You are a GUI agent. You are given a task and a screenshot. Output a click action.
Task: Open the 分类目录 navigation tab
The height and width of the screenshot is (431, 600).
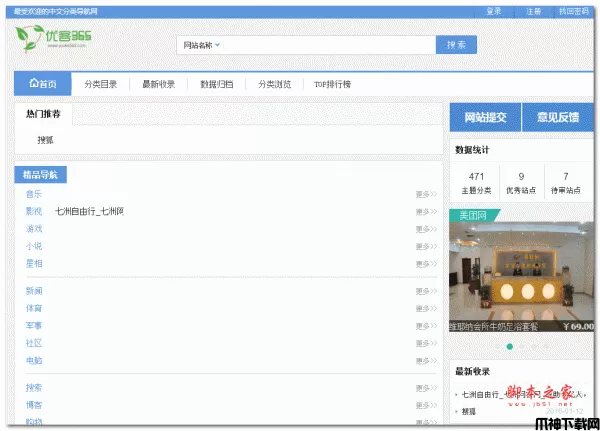point(100,84)
